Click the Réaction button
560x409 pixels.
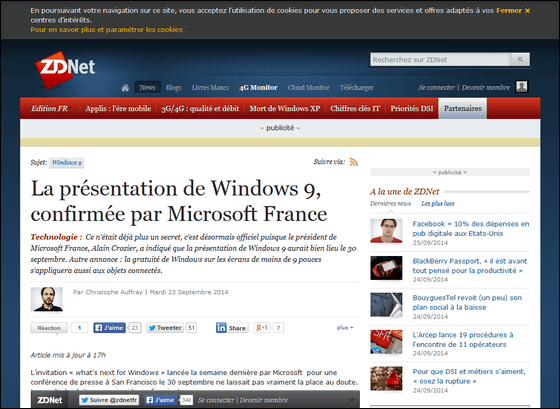pos(49,328)
